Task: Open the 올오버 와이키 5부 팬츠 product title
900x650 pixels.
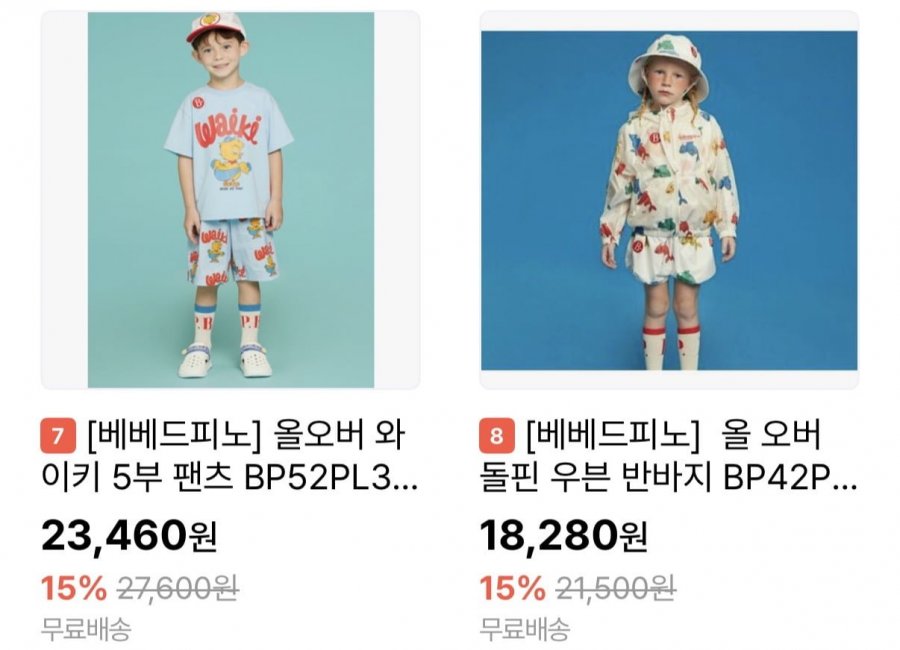Action: click(230, 456)
